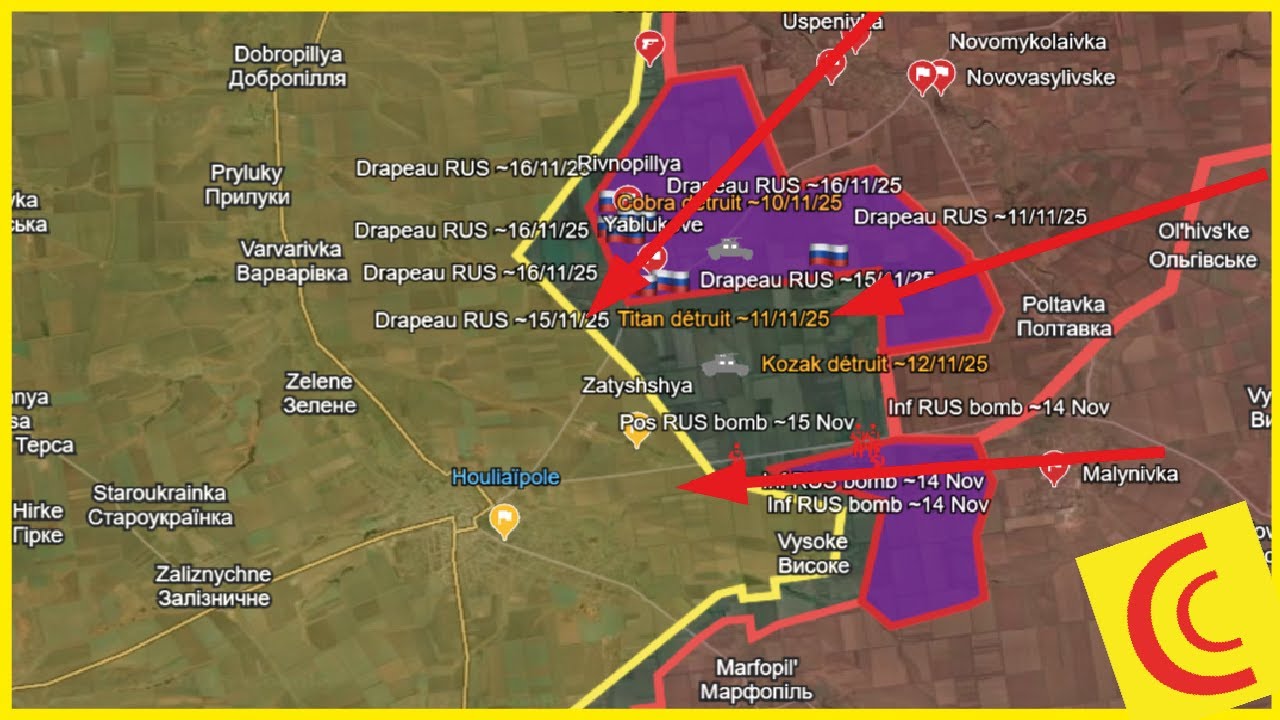Click the yellow pin under Pos RUS bomb
This screenshot has height=720, width=1280.
pyautogui.click(x=636, y=432)
